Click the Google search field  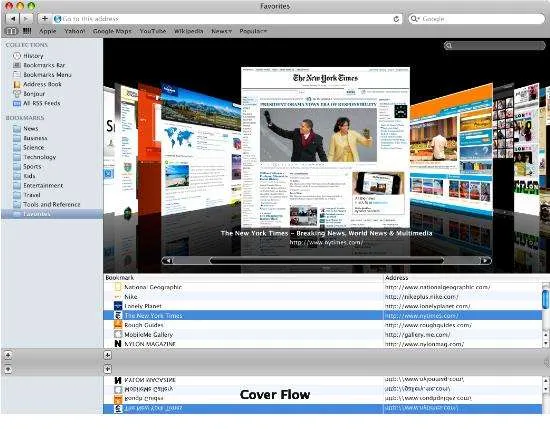[477, 19]
